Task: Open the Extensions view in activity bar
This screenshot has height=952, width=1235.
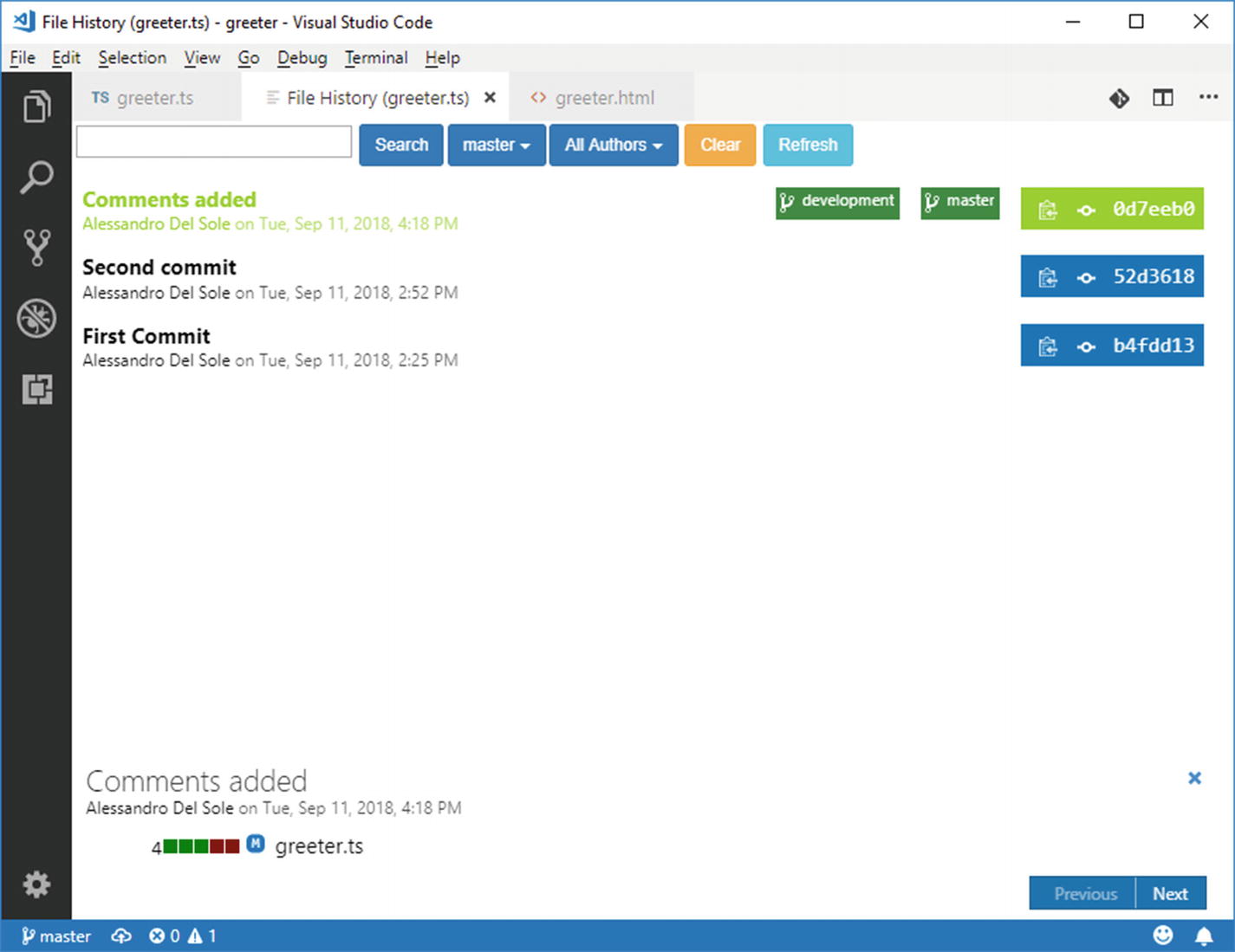Action: tap(36, 390)
